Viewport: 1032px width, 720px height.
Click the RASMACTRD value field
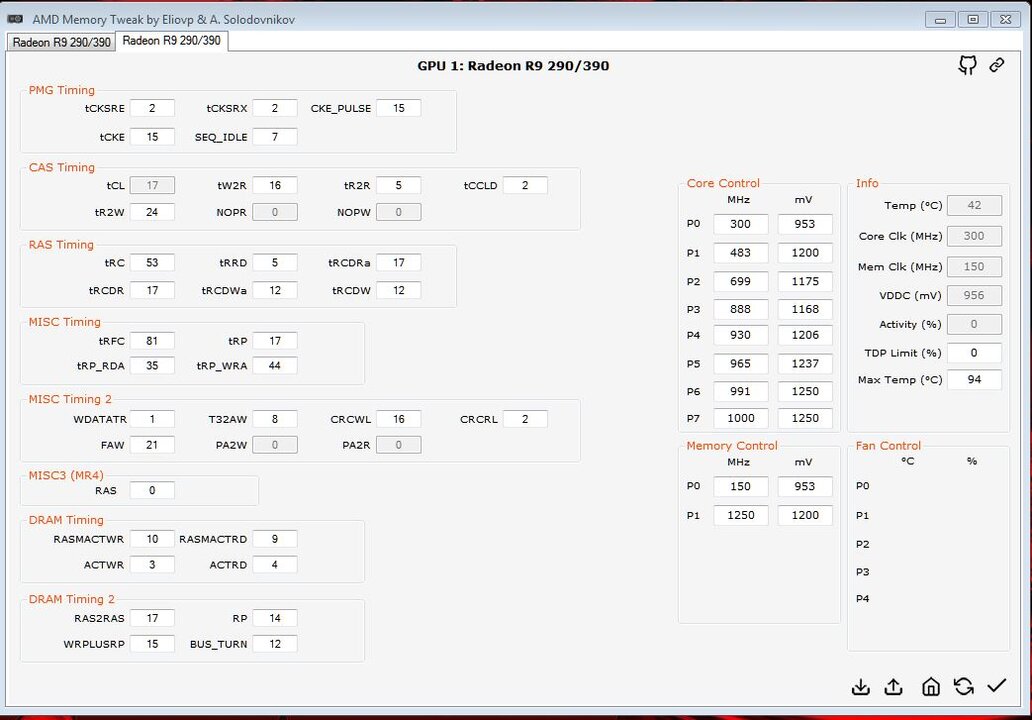[x=274, y=539]
